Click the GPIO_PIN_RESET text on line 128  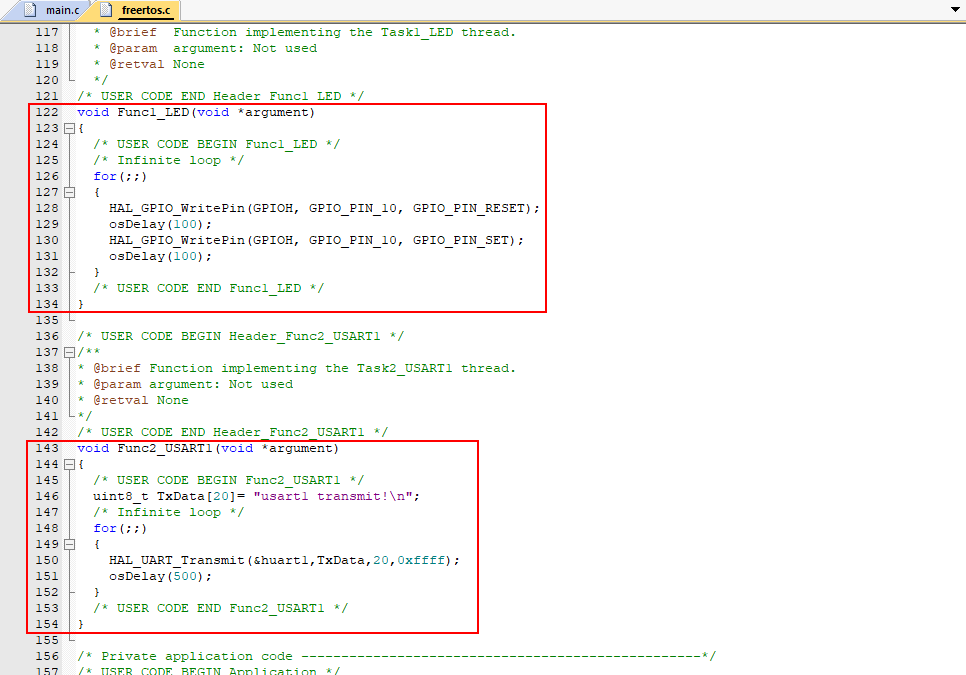(x=468, y=208)
